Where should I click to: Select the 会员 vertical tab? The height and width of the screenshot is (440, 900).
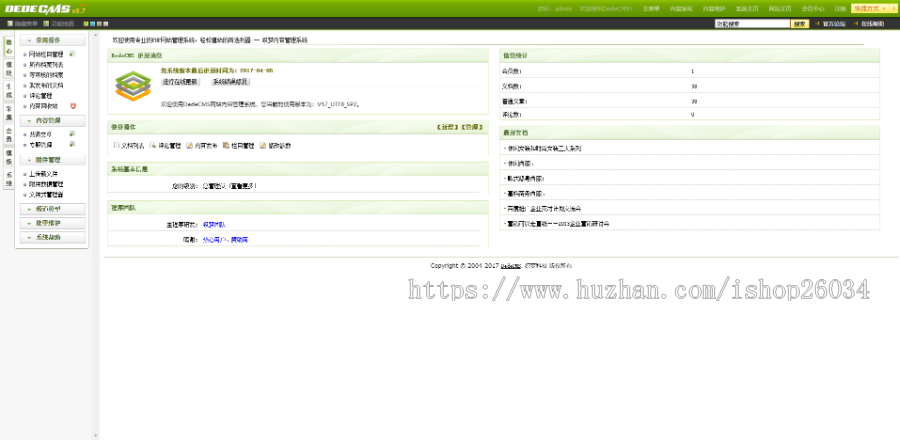(9, 135)
